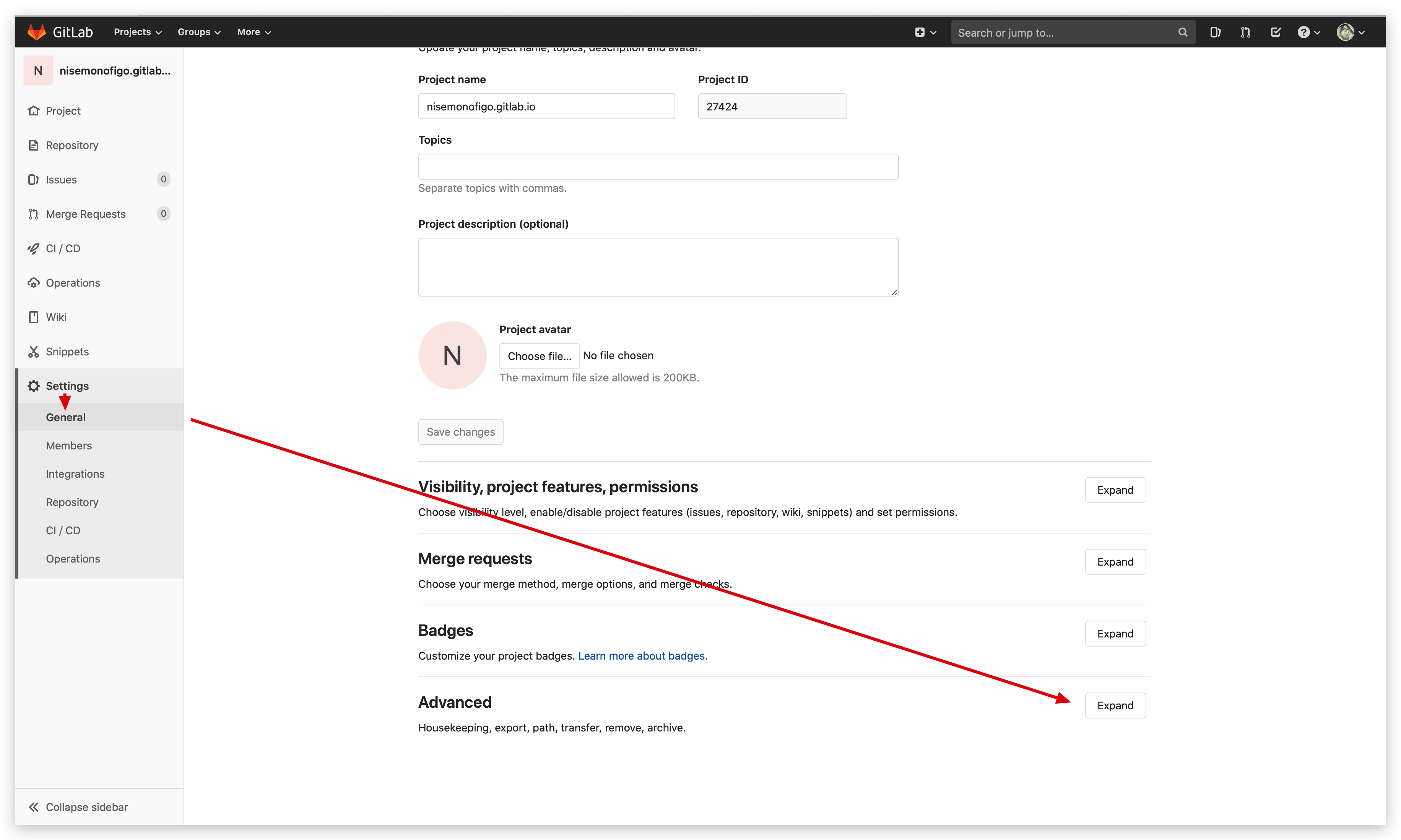Click the Operations cloud icon in sidebar
The width and height of the screenshot is (1401, 840).
[x=33, y=283]
